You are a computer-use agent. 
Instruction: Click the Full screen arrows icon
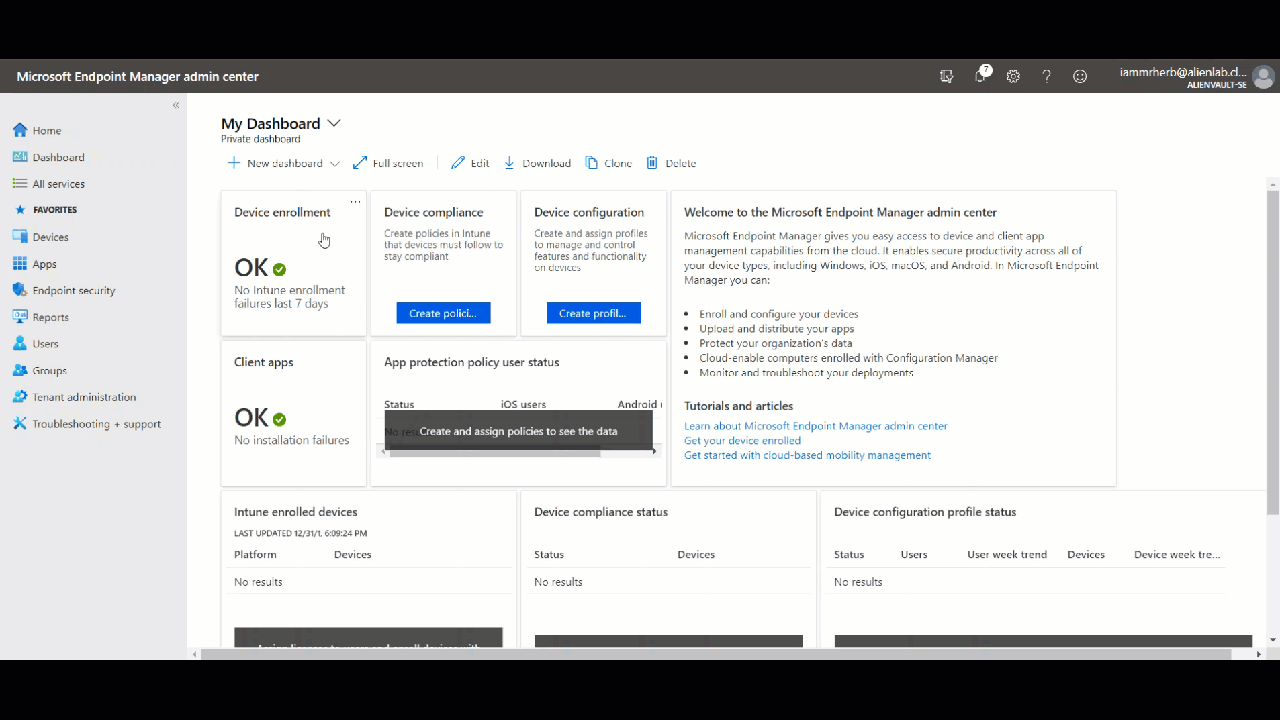click(x=360, y=163)
